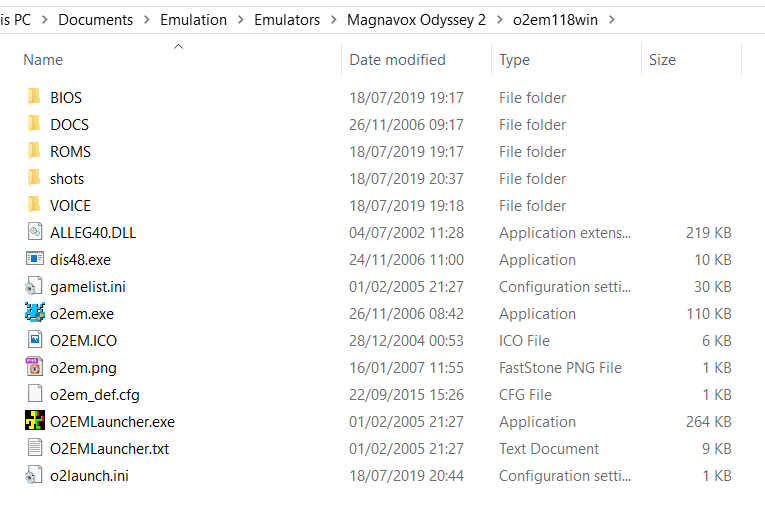Click the O2EMLauncher.txt document icon
This screenshot has height=527, width=765.
35,447
